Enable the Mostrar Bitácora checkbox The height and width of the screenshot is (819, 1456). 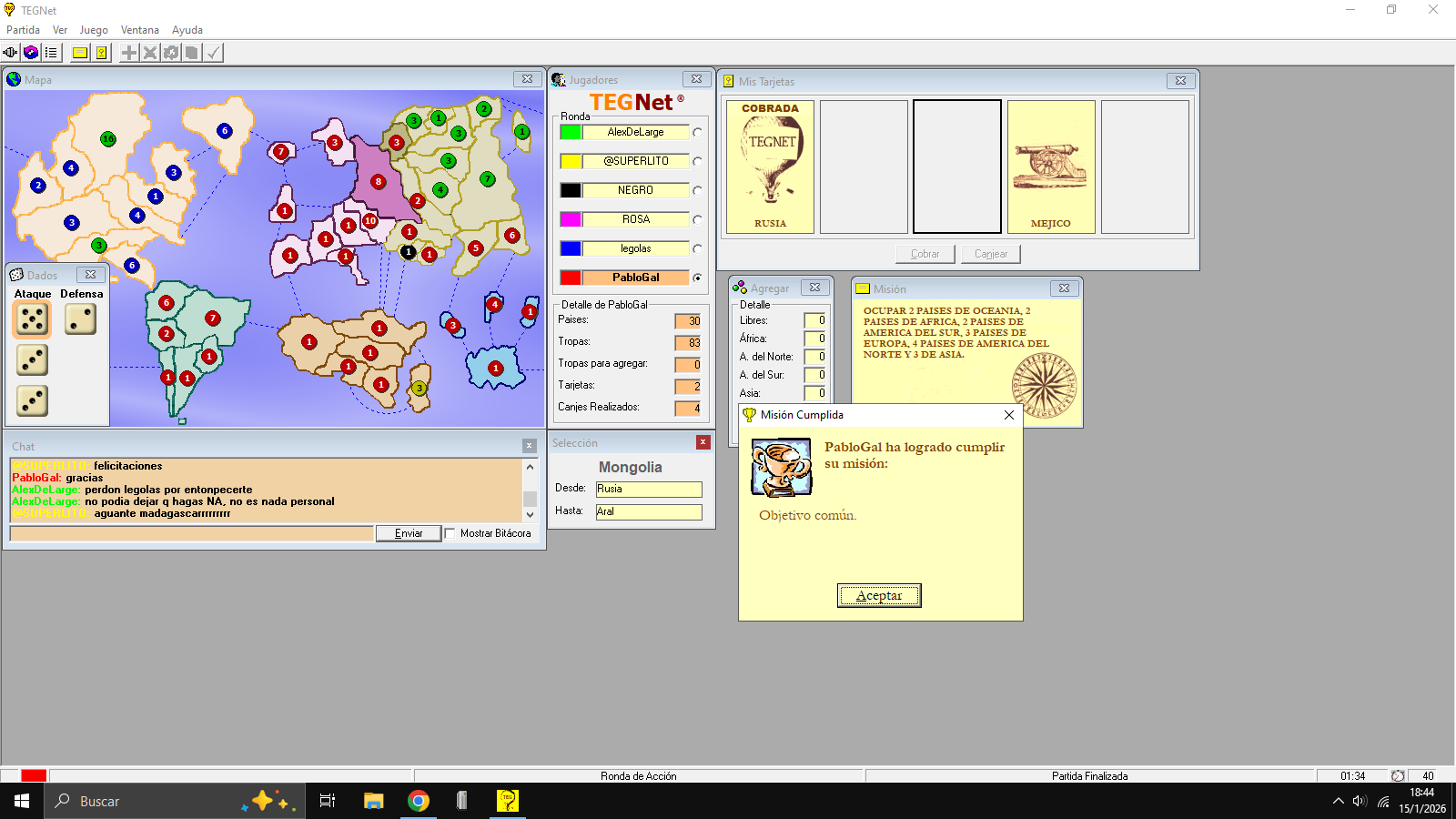coord(450,533)
